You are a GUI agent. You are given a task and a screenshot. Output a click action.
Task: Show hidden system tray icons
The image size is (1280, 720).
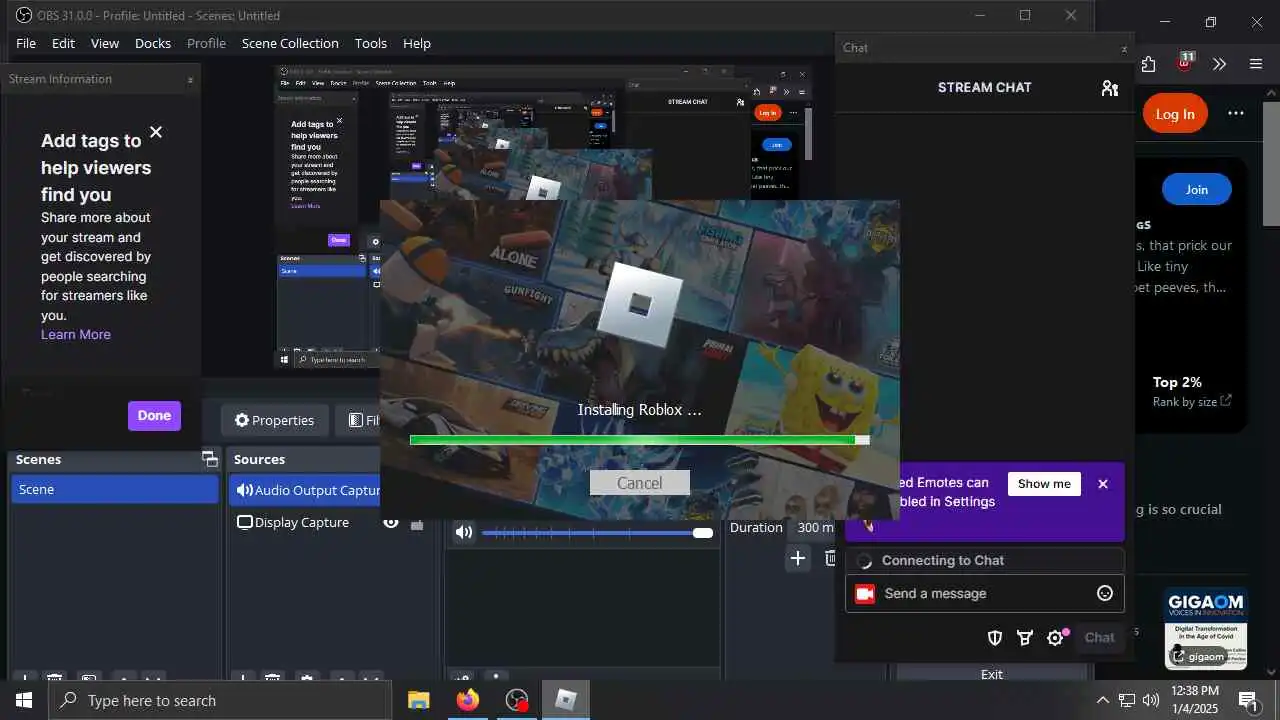click(1102, 700)
